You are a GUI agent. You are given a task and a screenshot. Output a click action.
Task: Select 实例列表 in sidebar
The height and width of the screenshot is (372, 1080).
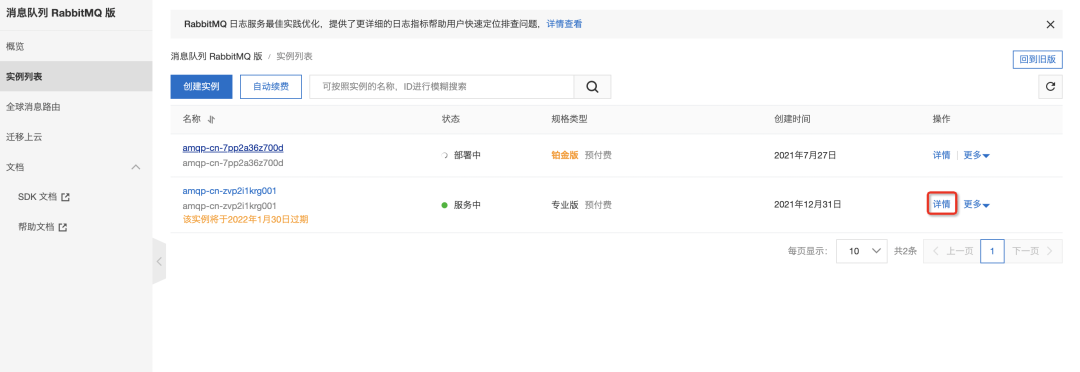[x=76, y=76]
